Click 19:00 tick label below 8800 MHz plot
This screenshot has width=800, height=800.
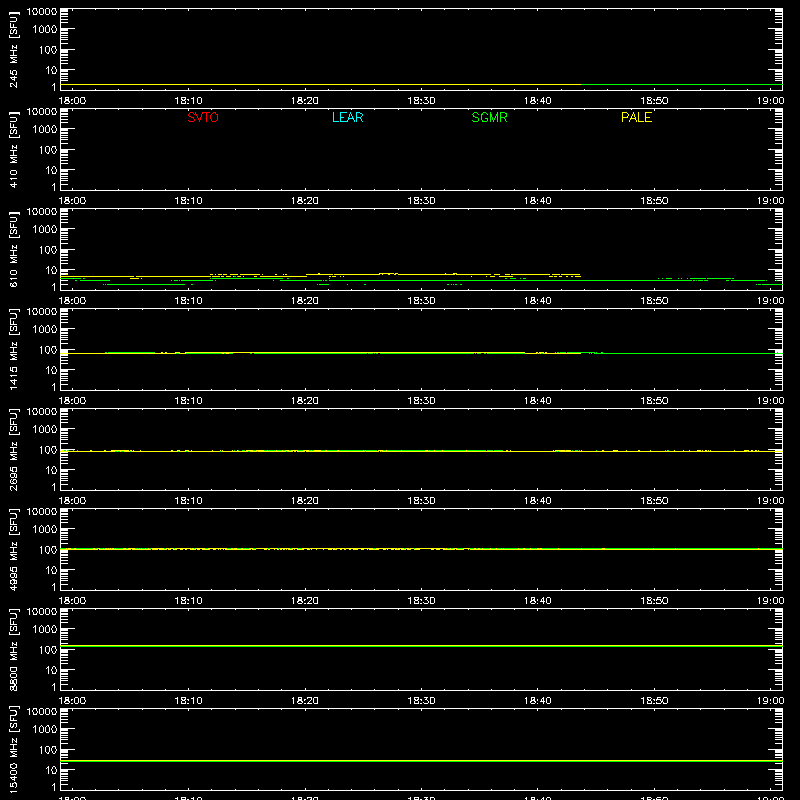point(770,701)
